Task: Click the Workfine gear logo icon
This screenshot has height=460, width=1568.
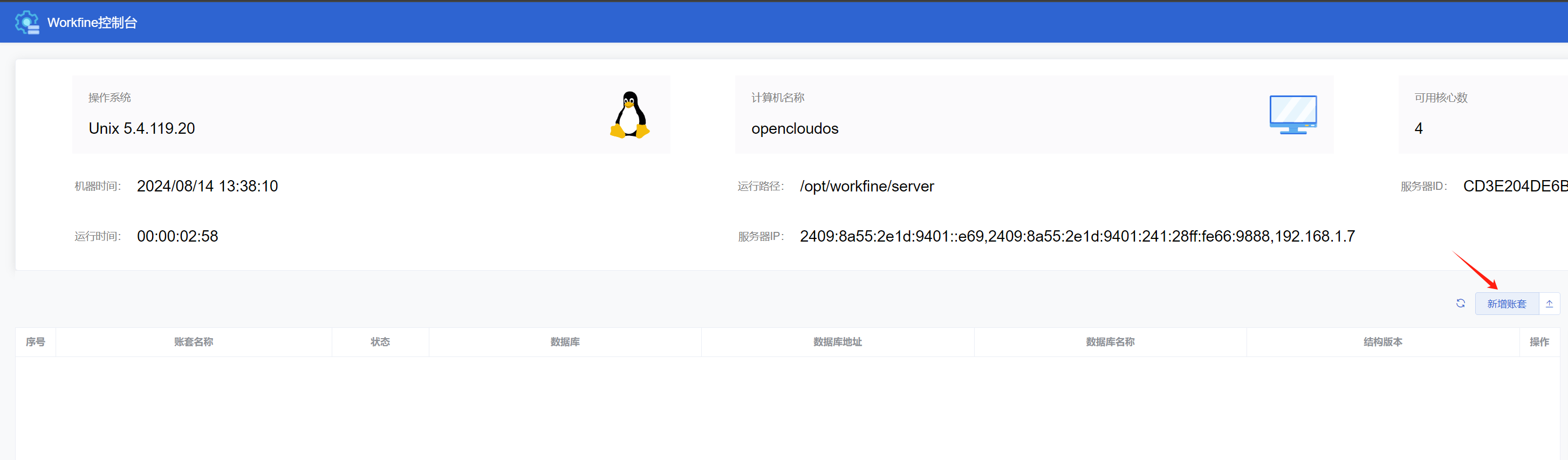Action: pyautogui.click(x=27, y=23)
